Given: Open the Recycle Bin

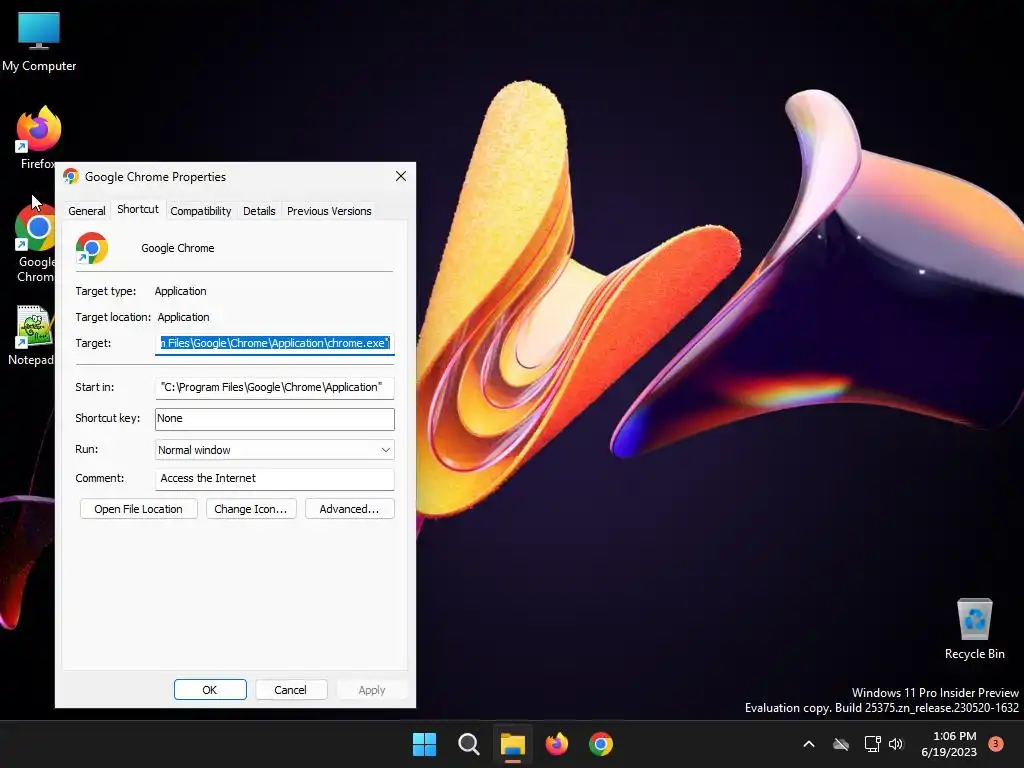Looking at the screenshot, I should pos(974,629).
